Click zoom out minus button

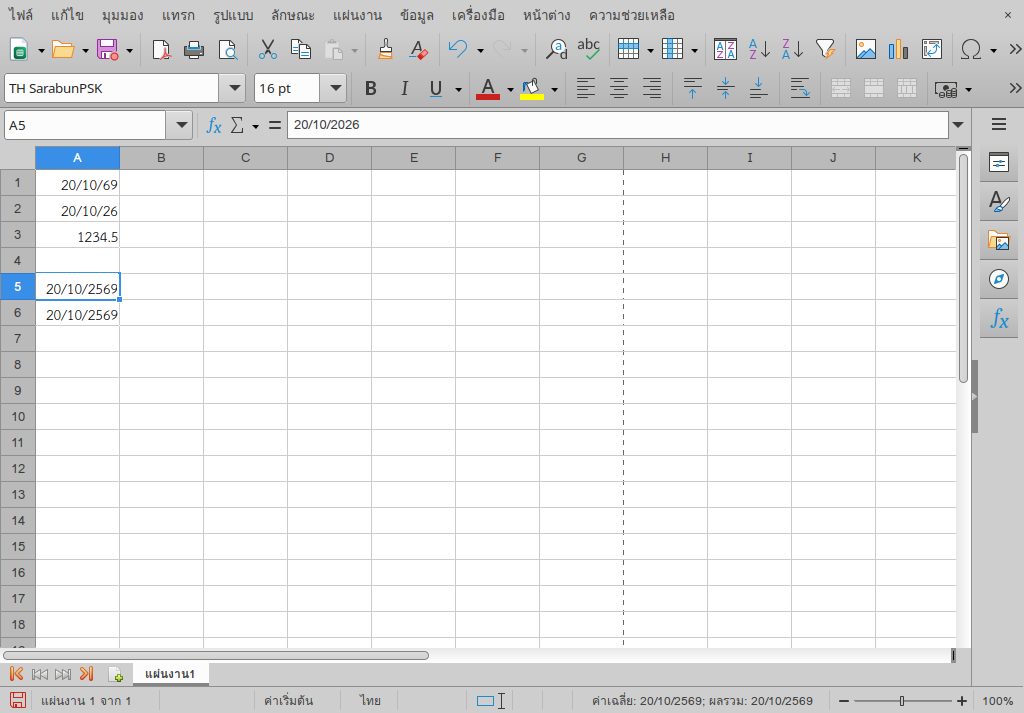click(844, 701)
